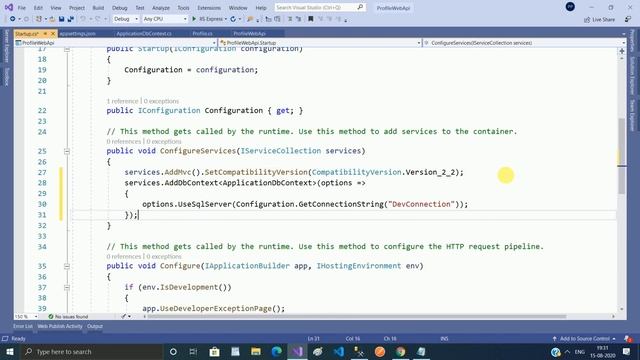640x360 pixels.
Task: Click the search magnifier icon
Action: 360,7
